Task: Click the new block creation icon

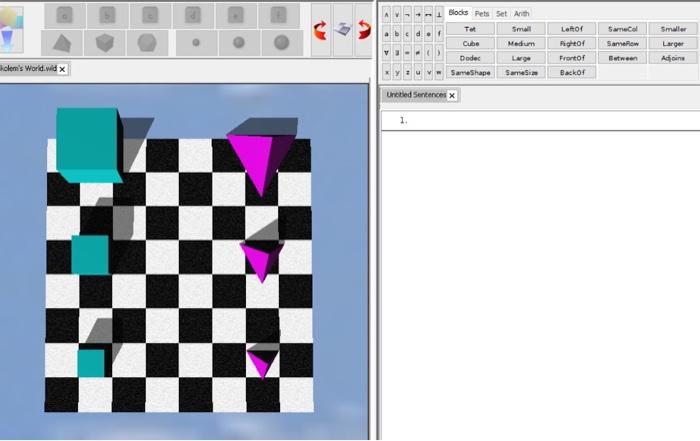Action: point(12,29)
